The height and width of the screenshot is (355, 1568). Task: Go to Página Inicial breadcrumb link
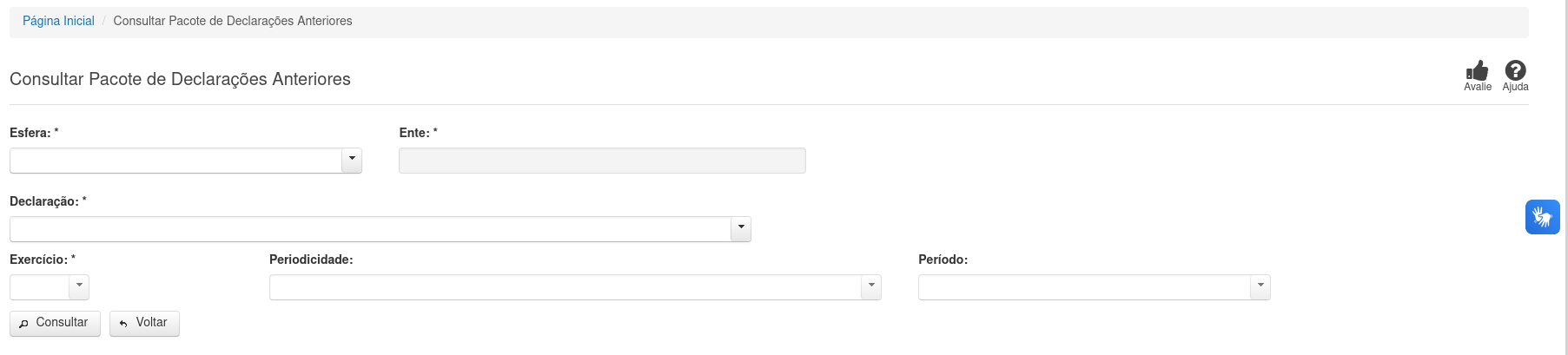58,21
